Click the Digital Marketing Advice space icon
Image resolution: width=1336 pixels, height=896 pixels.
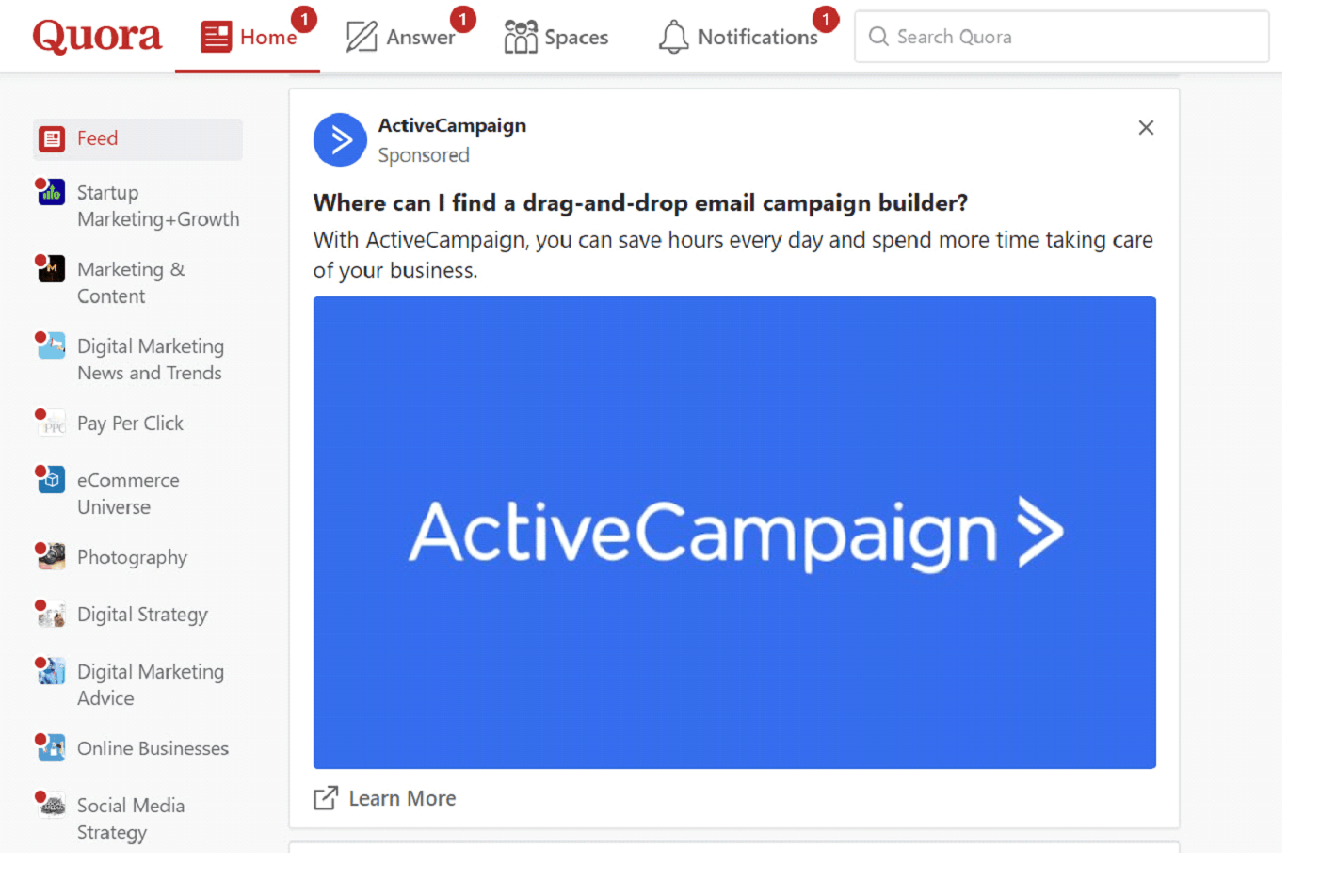[51, 671]
